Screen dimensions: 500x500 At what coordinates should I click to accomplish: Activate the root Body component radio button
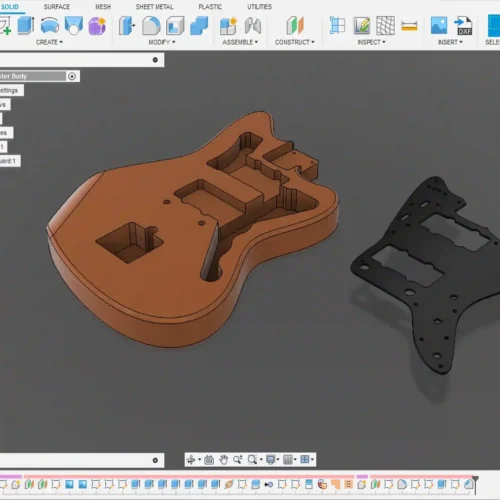72,76
